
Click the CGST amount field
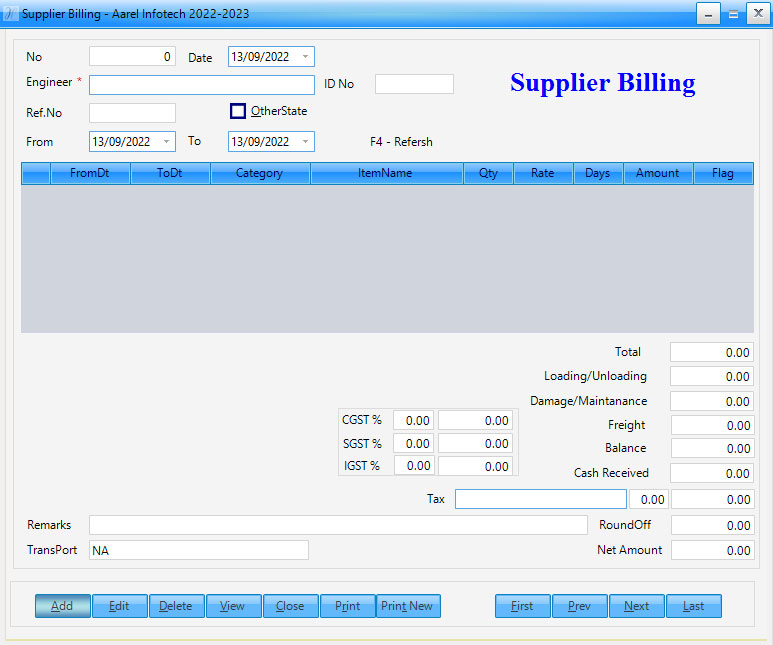coord(475,421)
